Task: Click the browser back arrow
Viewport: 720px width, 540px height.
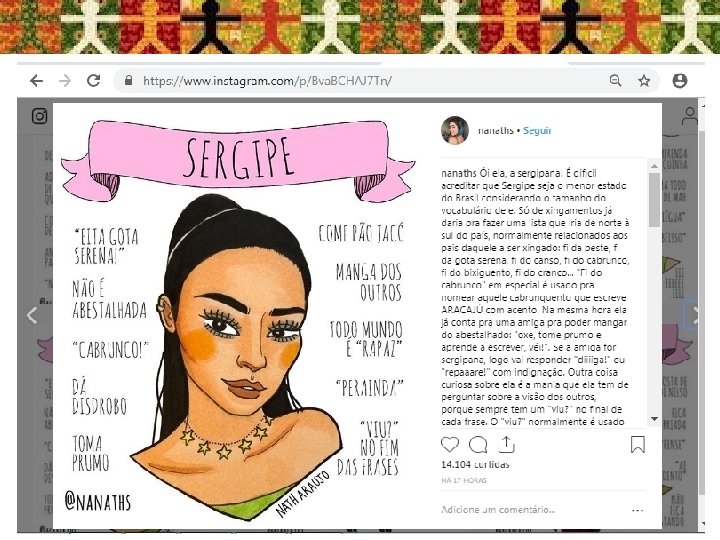Action: pos(36,81)
